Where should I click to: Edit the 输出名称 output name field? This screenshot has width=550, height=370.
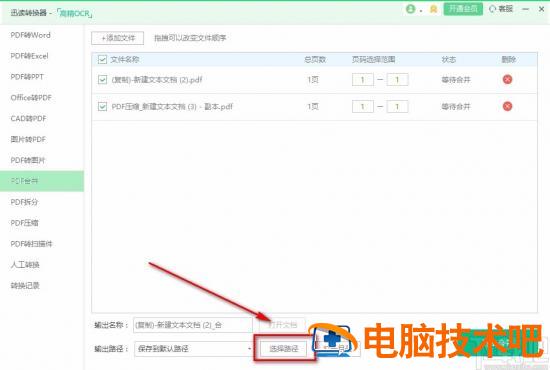click(193, 325)
